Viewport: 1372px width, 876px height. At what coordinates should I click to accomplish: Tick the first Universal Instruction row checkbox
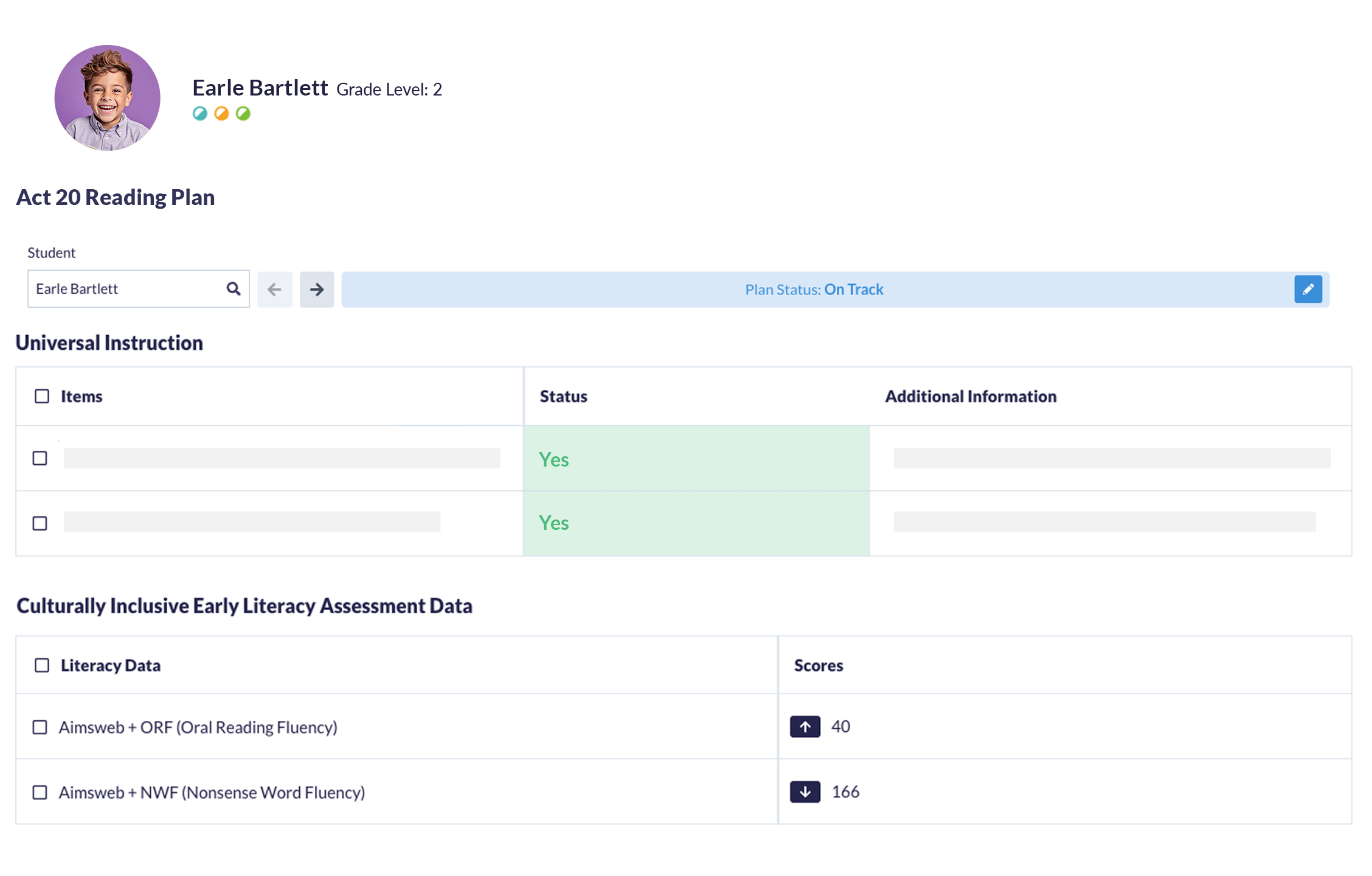tap(40, 459)
